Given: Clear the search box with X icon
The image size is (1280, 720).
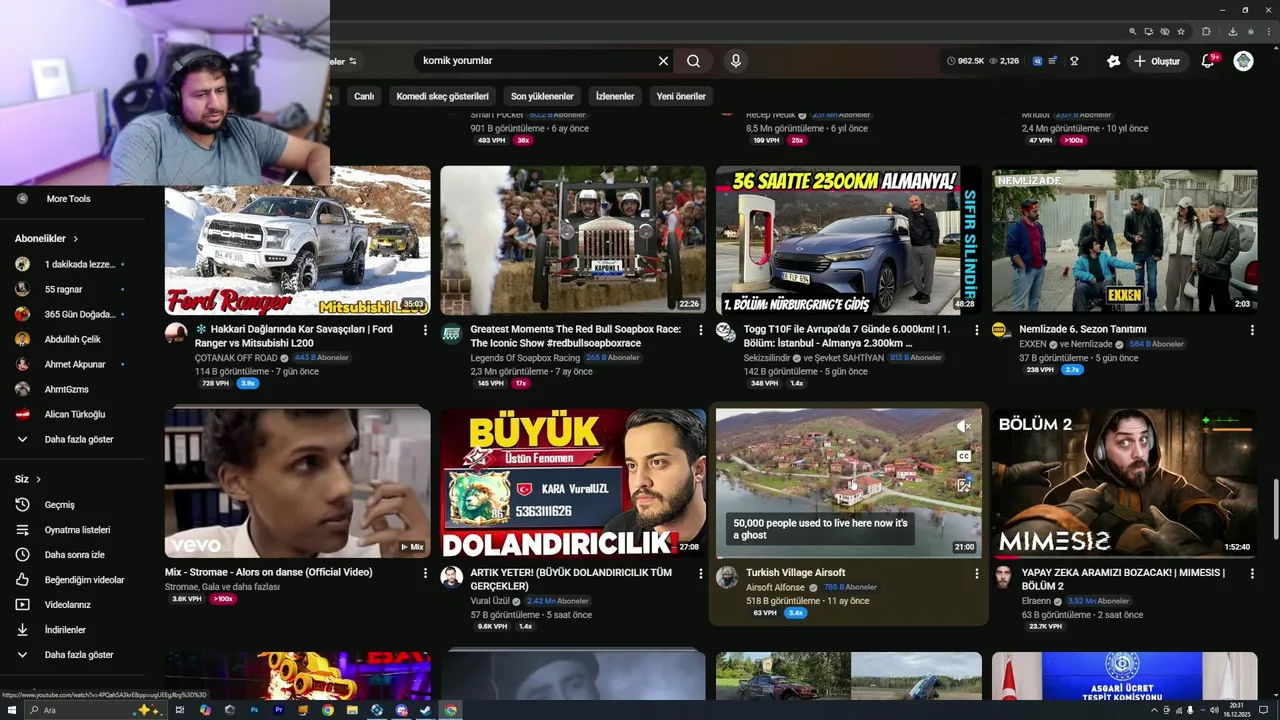Looking at the screenshot, I should (663, 61).
